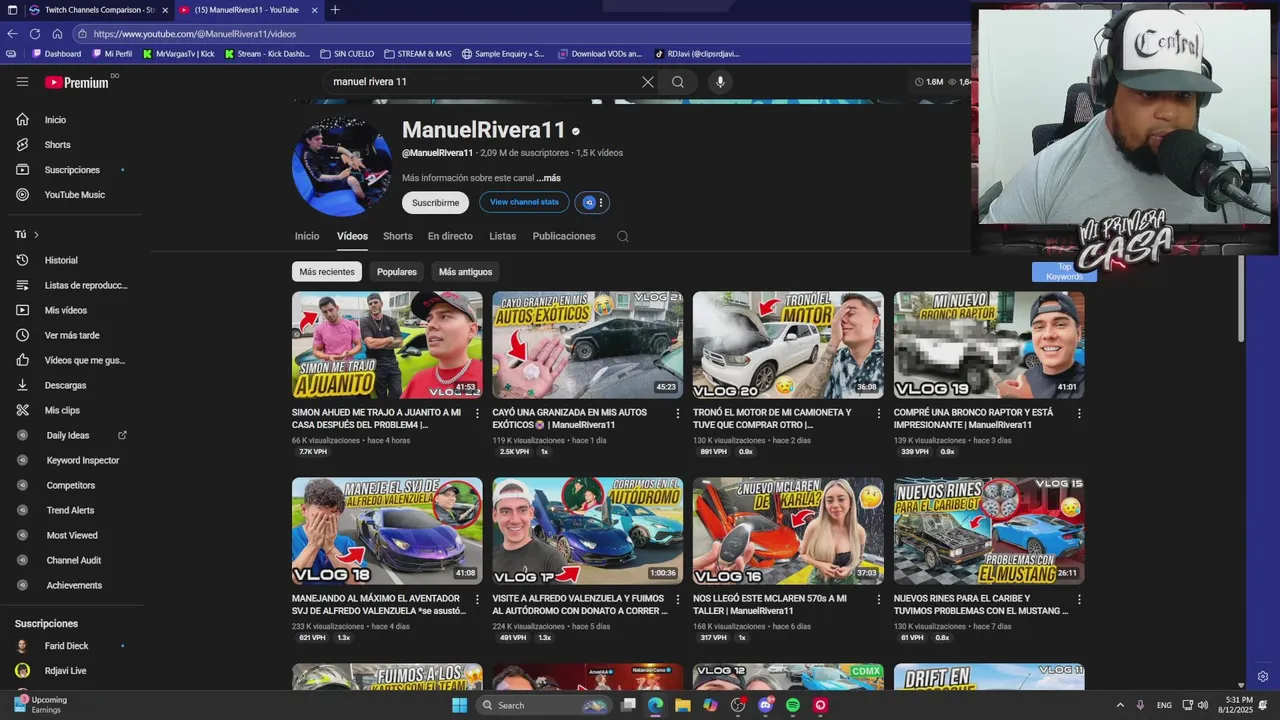Image resolution: width=1280 pixels, height=720 pixels.
Task: Go to YouTube Premium home logo
Action: pyautogui.click(x=77, y=82)
